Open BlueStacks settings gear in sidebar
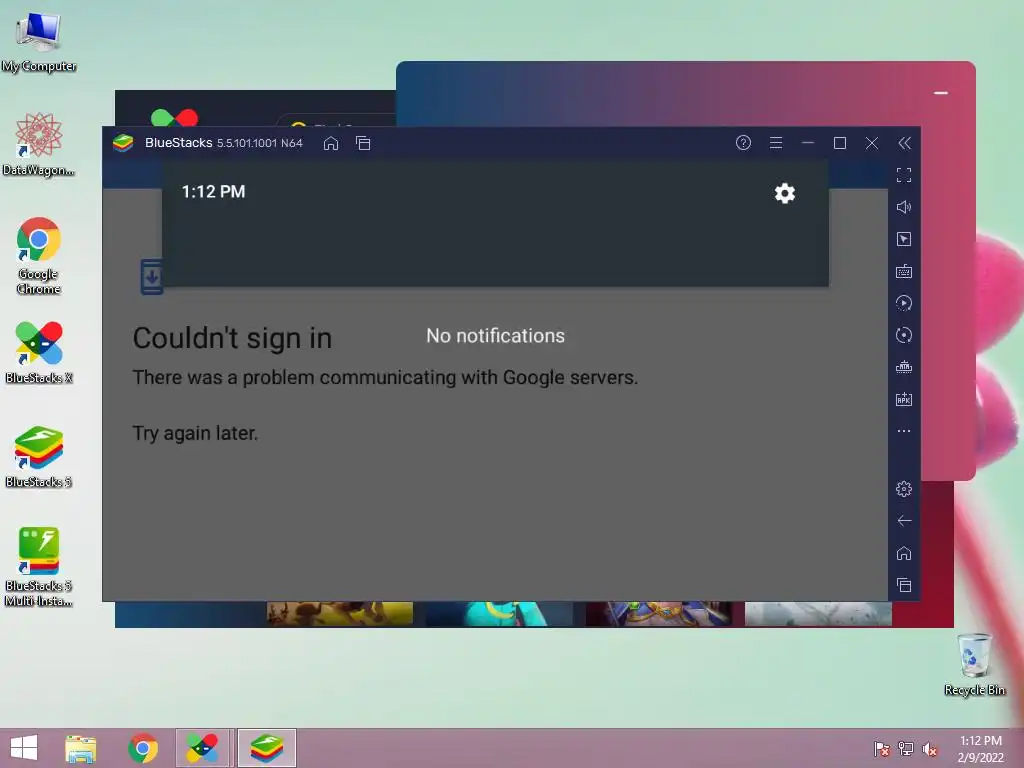1024x768 pixels. 904,488
